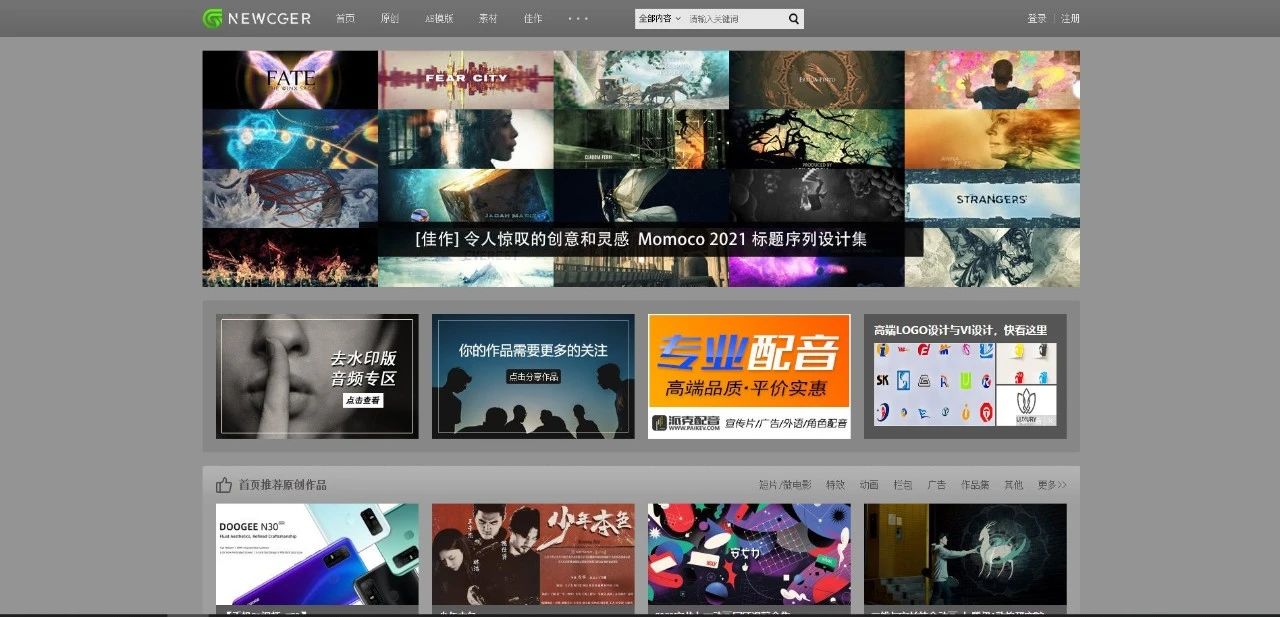The image size is (1280, 617).
Task: Open the FEAR CITY thumbnail
Action: coord(466,80)
